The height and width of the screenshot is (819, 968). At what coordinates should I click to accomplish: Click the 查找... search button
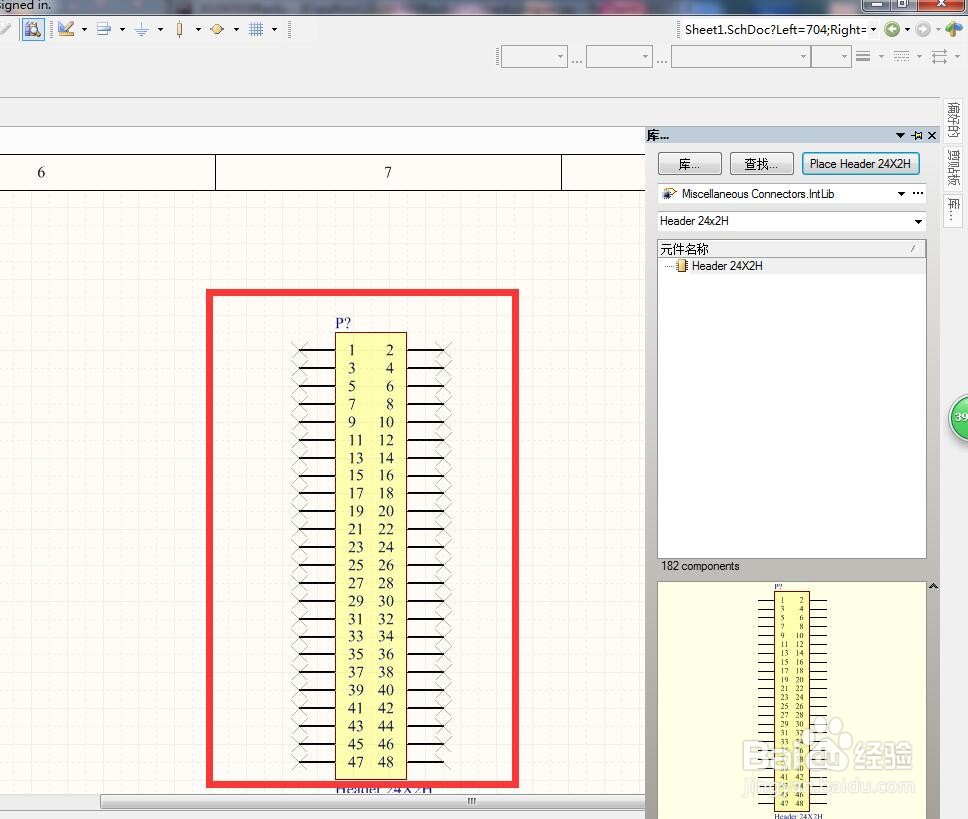pos(761,164)
